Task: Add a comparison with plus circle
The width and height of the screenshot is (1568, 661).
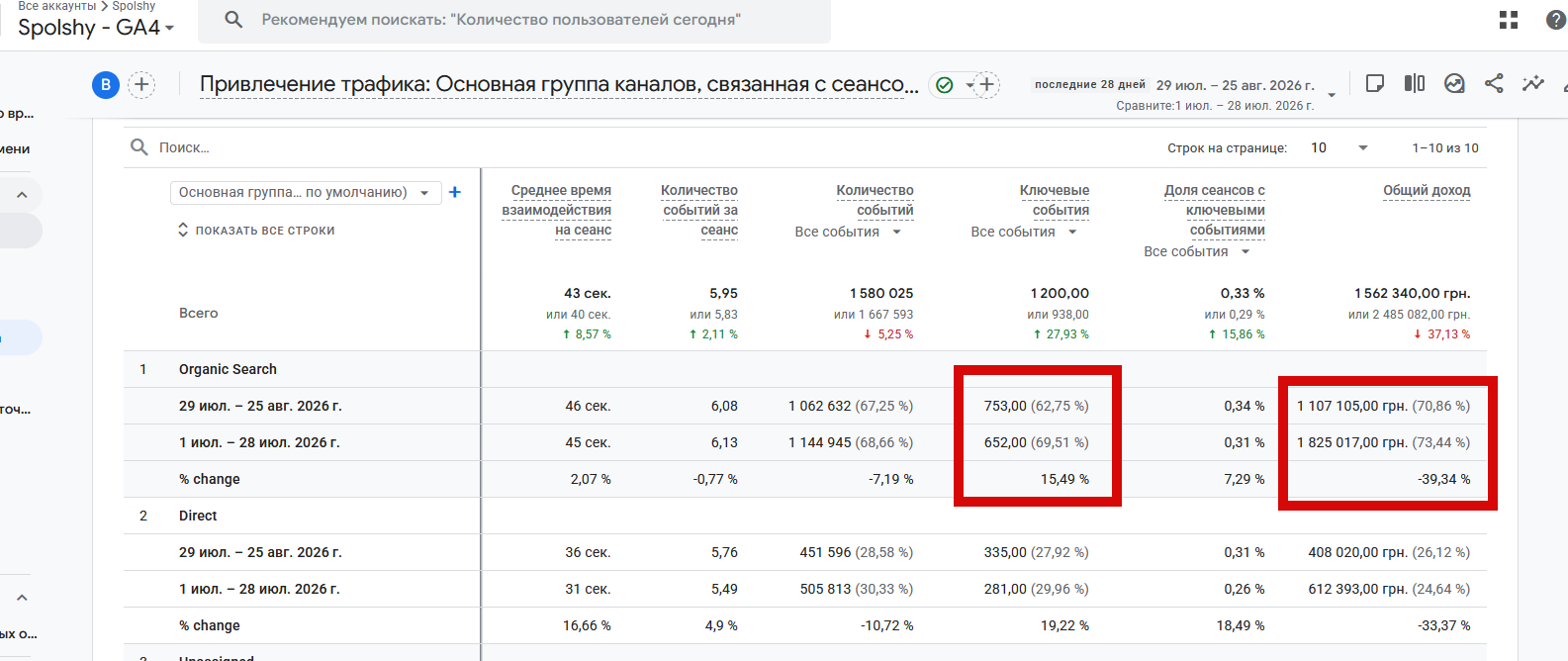Action: coord(141,85)
